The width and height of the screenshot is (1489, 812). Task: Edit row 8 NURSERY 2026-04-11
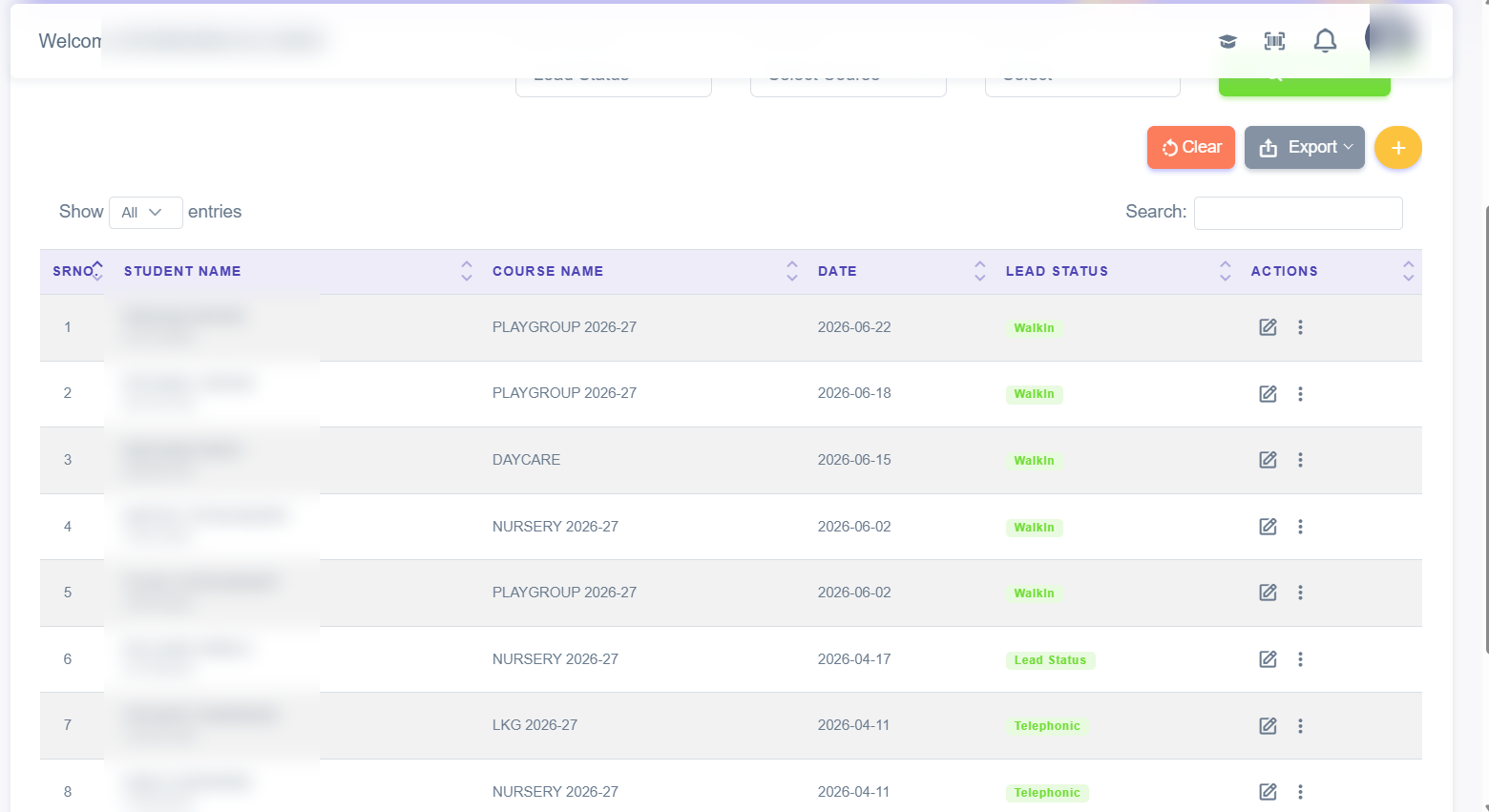click(x=1268, y=792)
